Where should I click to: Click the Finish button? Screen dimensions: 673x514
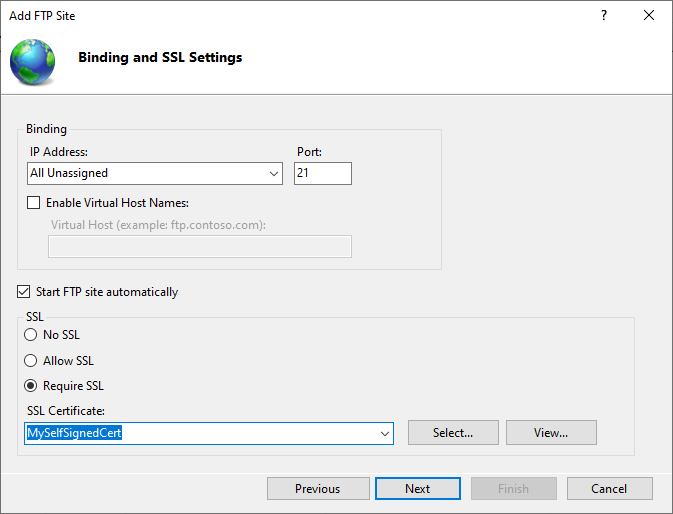click(x=513, y=489)
